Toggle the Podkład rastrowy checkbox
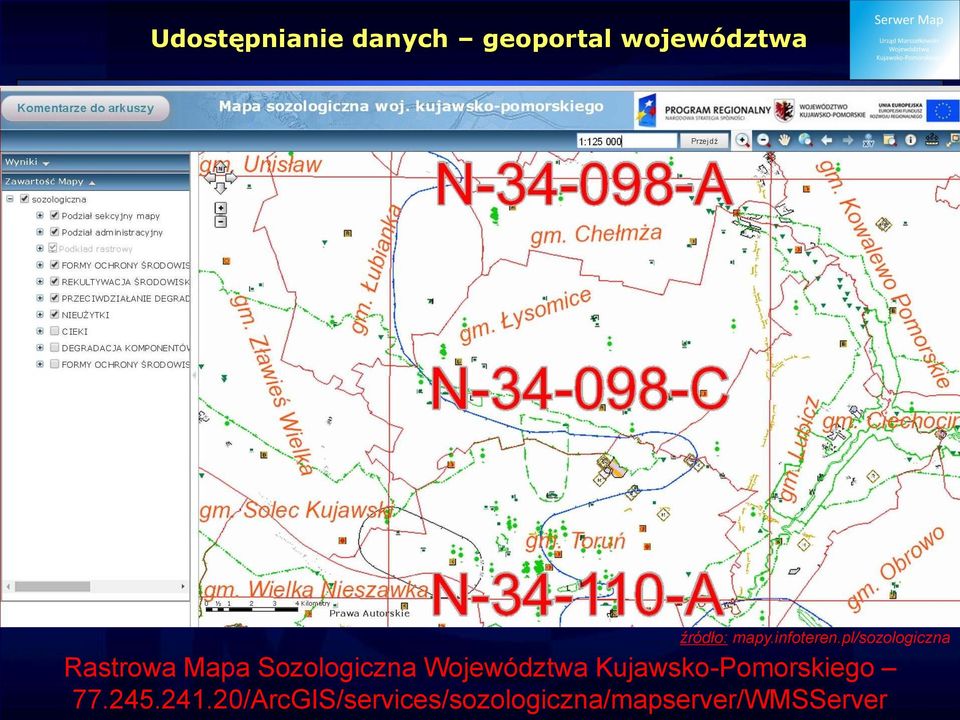Screen dimensions: 960x720 (x=53, y=248)
